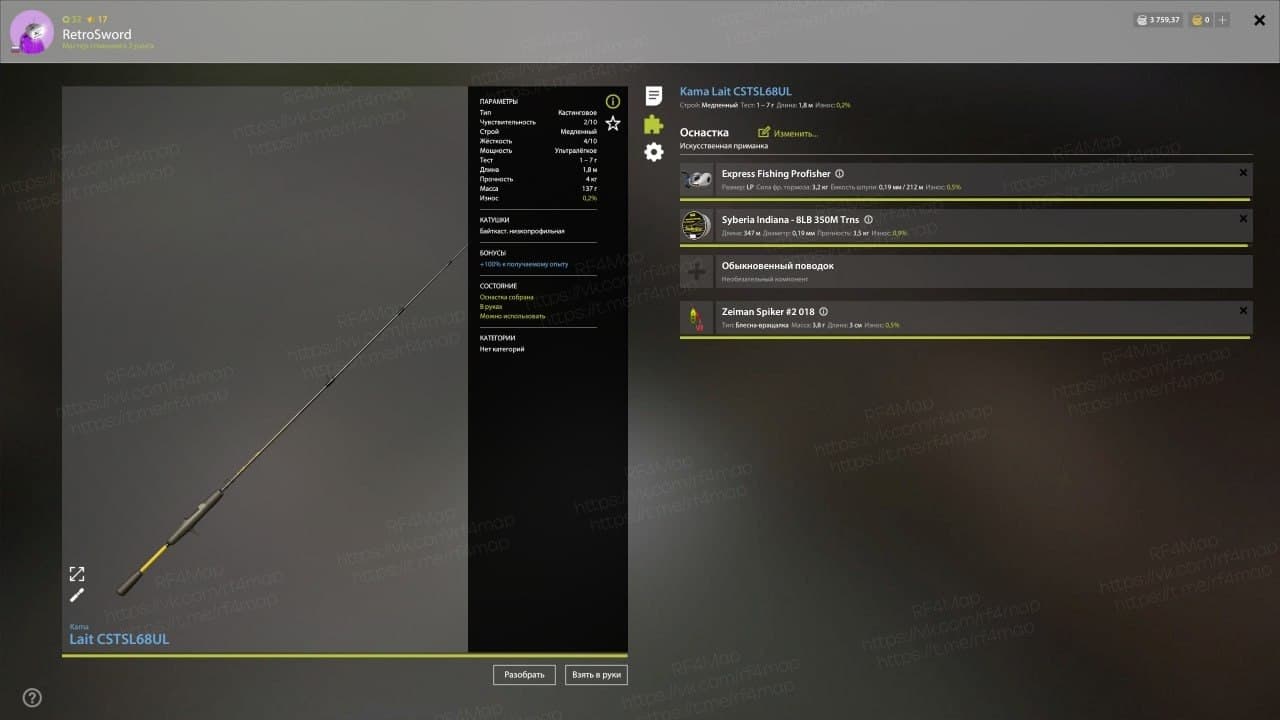The image size is (1280, 720).
Task: Click the Оснастка heading
Action: click(704, 132)
